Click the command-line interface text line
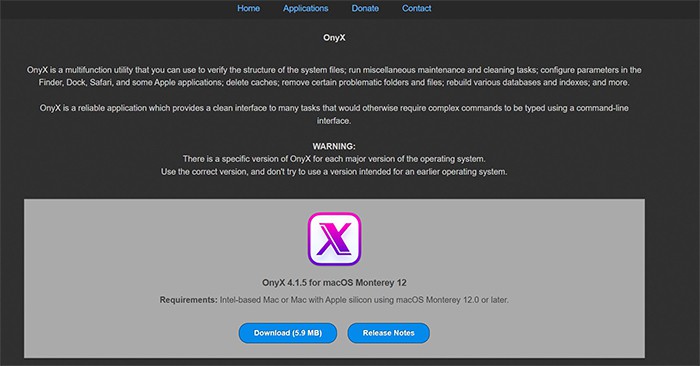Screen dimensions: 700x366 (x=334, y=121)
